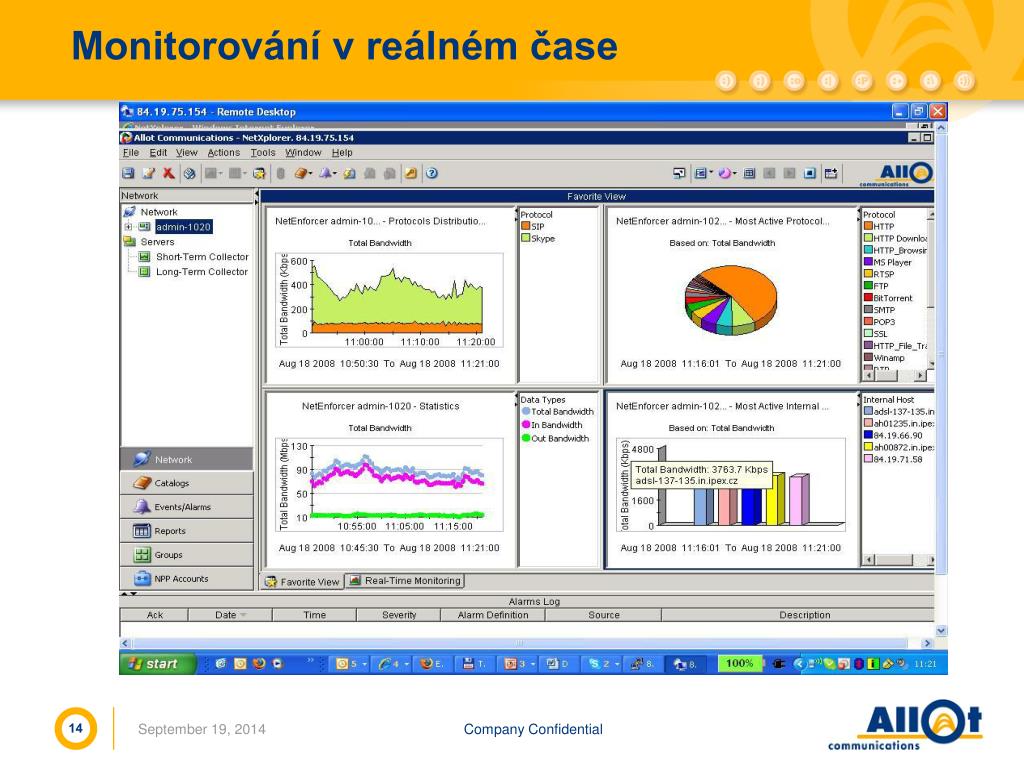
Task: Open the Help menu
Action: 342,153
